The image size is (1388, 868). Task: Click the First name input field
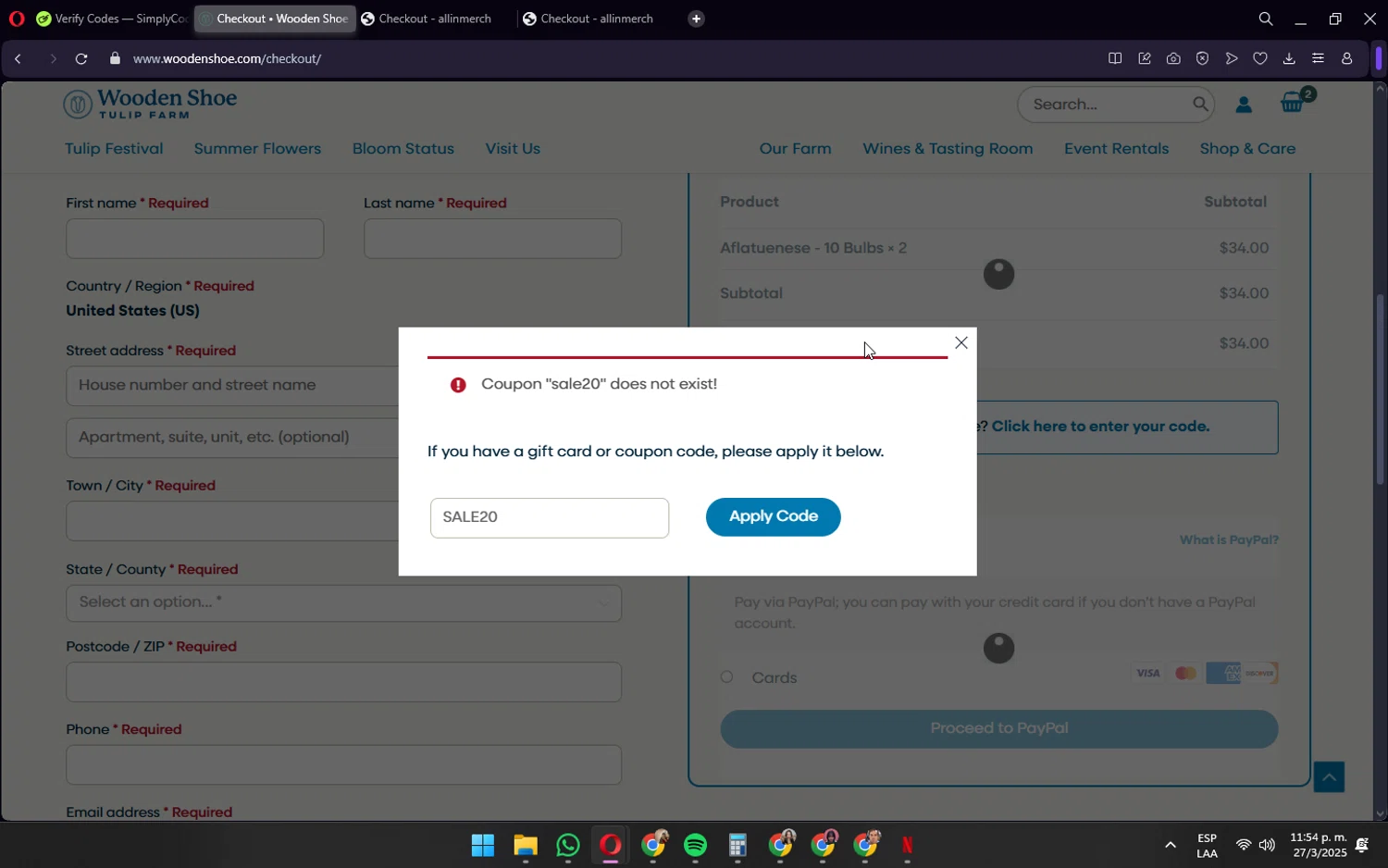pos(195,239)
